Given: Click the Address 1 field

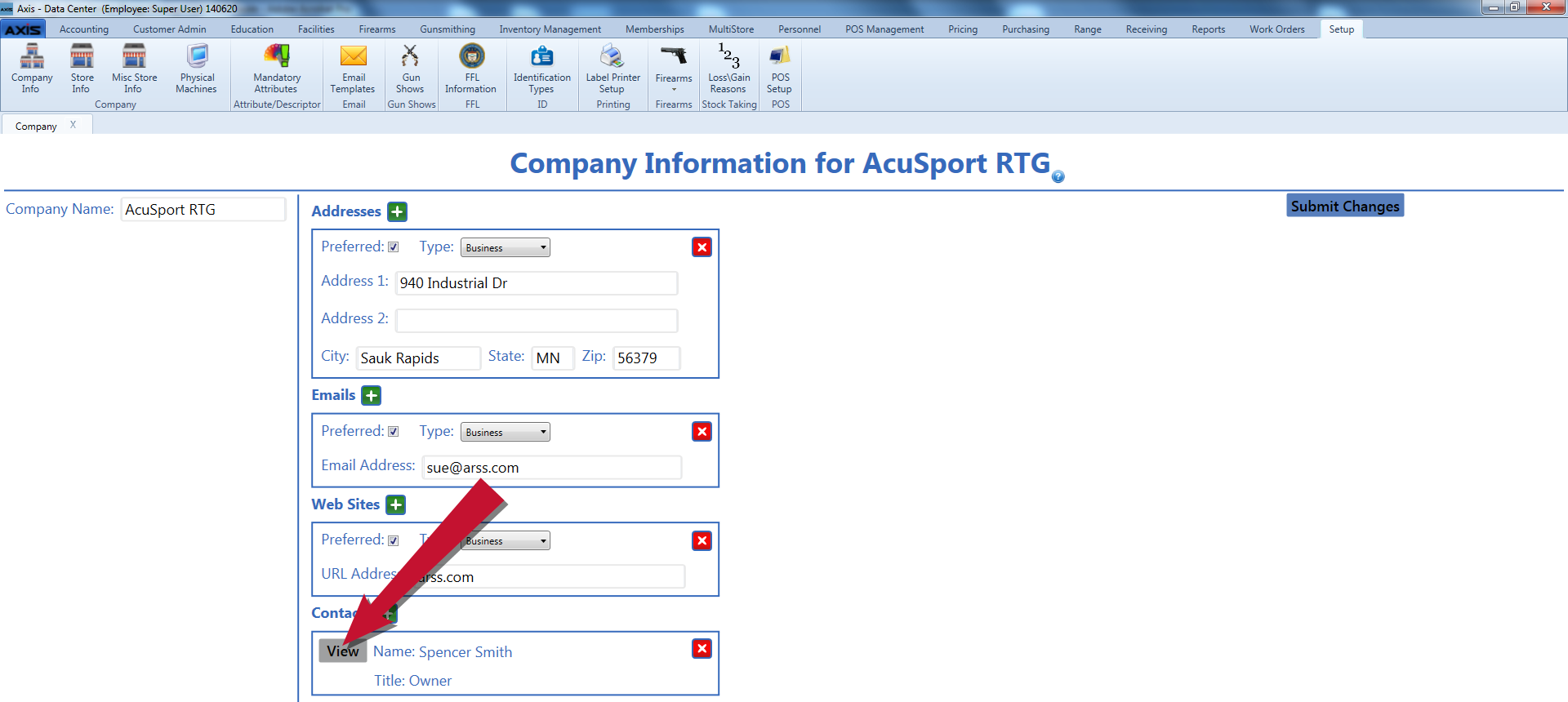Looking at the screenshot, I should [x=537, y=283].
